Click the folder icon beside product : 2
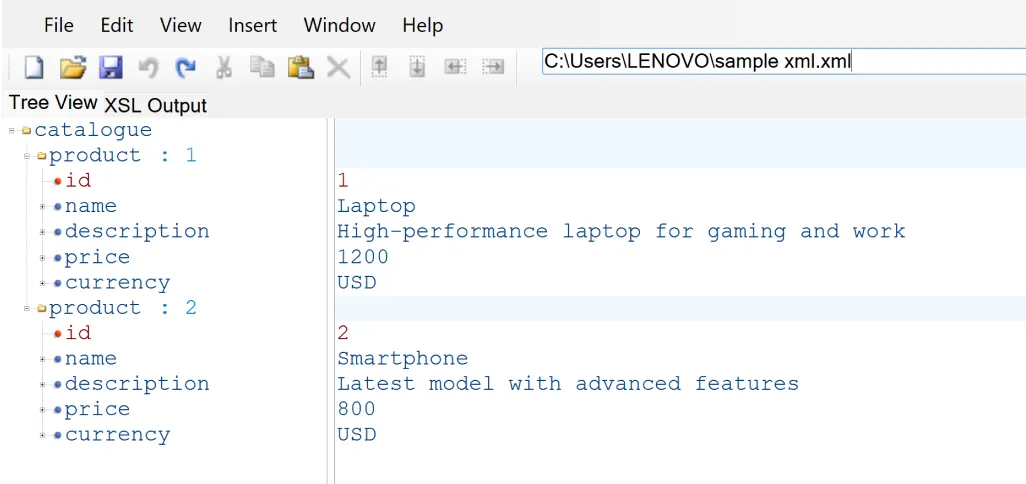1026x484 pixels. (41, 309)
